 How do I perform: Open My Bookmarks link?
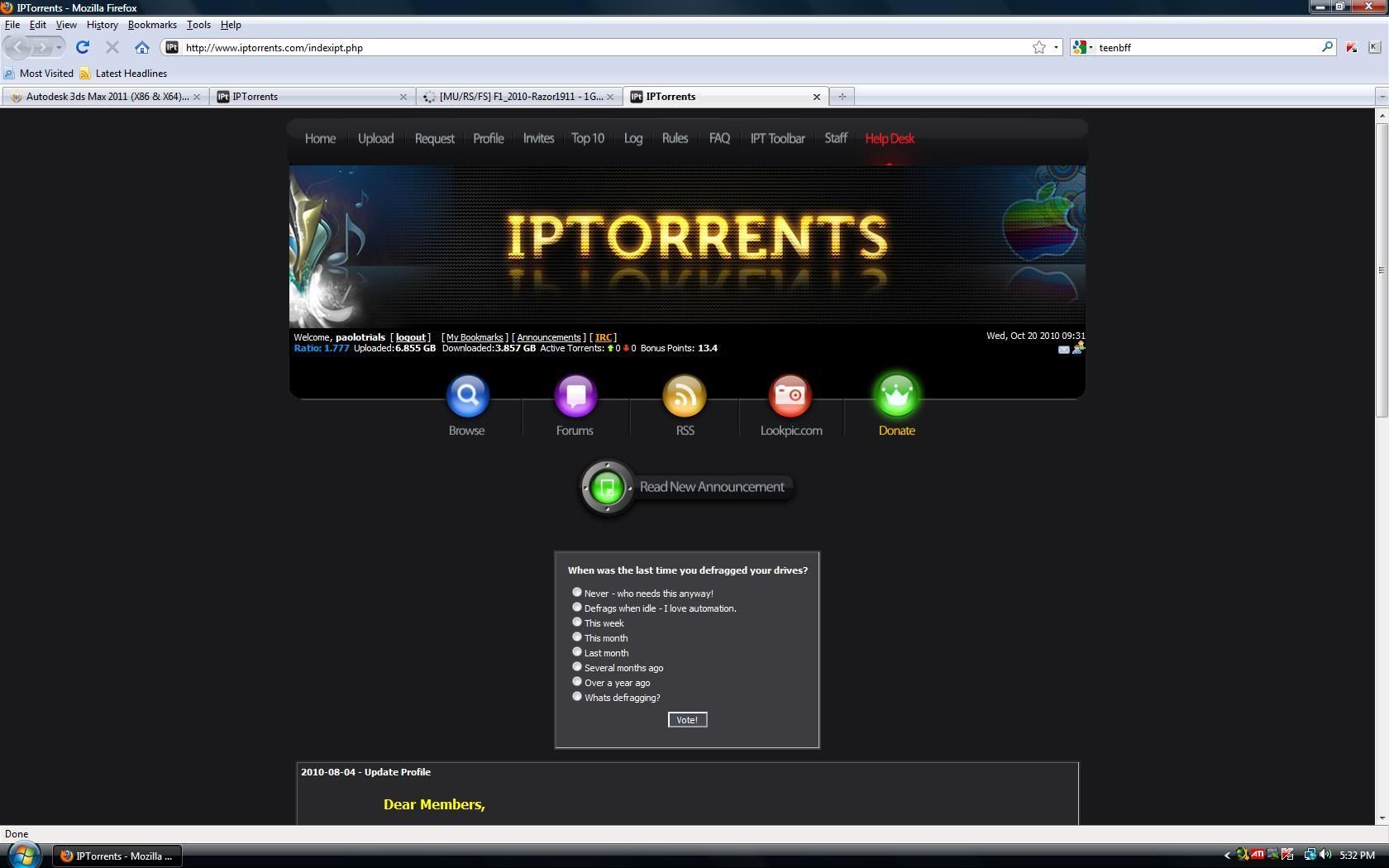475,337
